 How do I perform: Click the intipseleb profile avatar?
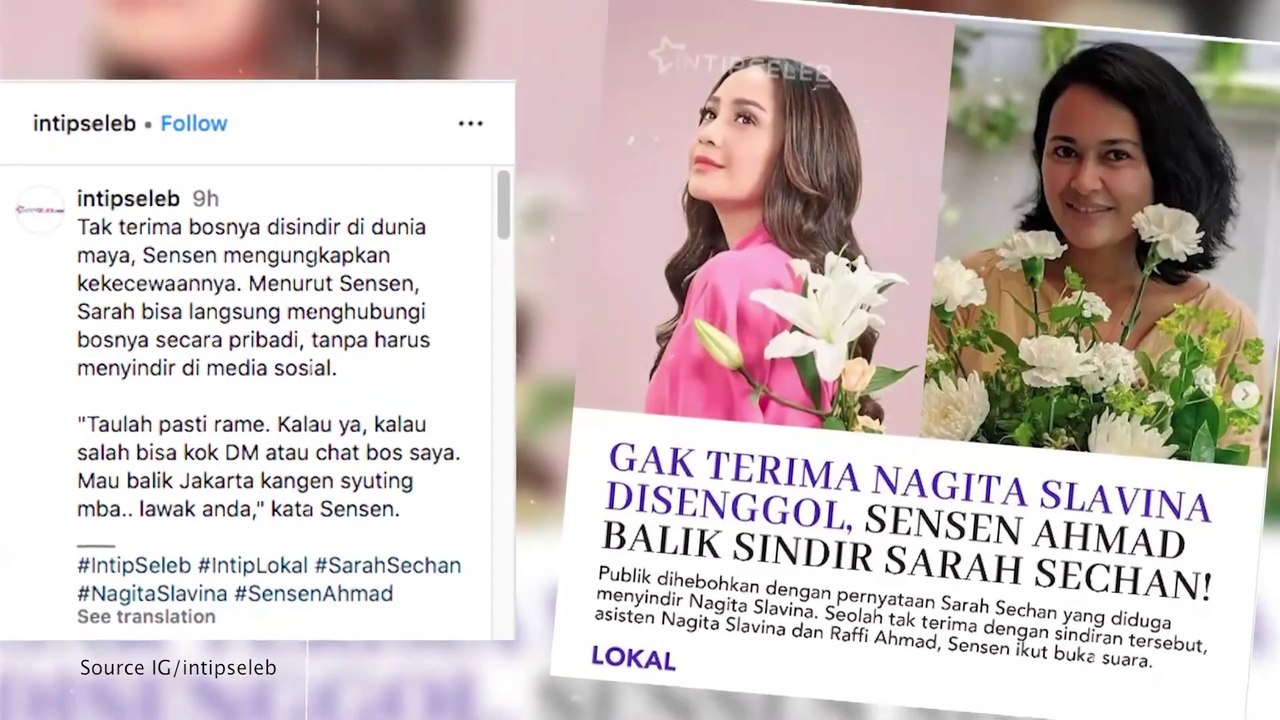40,210
